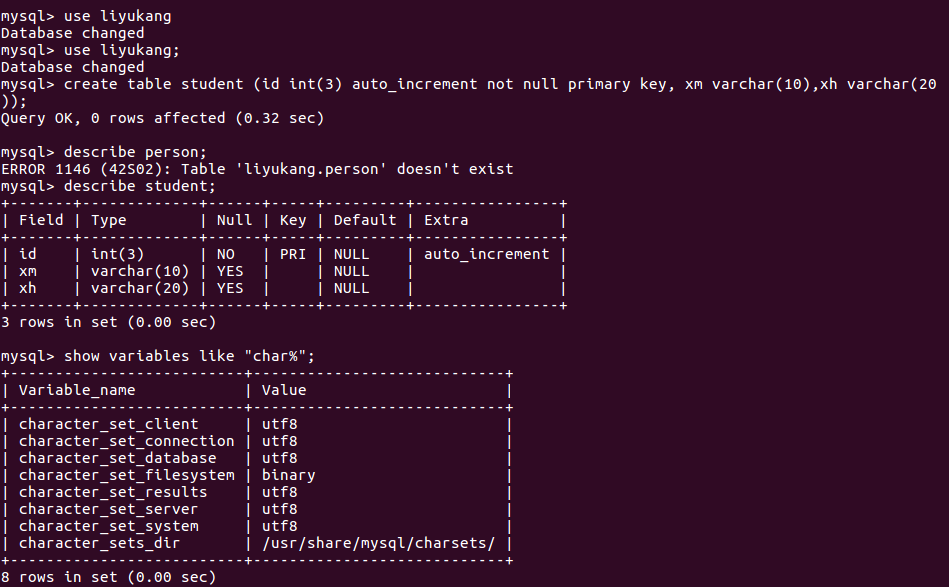Click 'varchar(20)' type in xh row

click(141, 288)
